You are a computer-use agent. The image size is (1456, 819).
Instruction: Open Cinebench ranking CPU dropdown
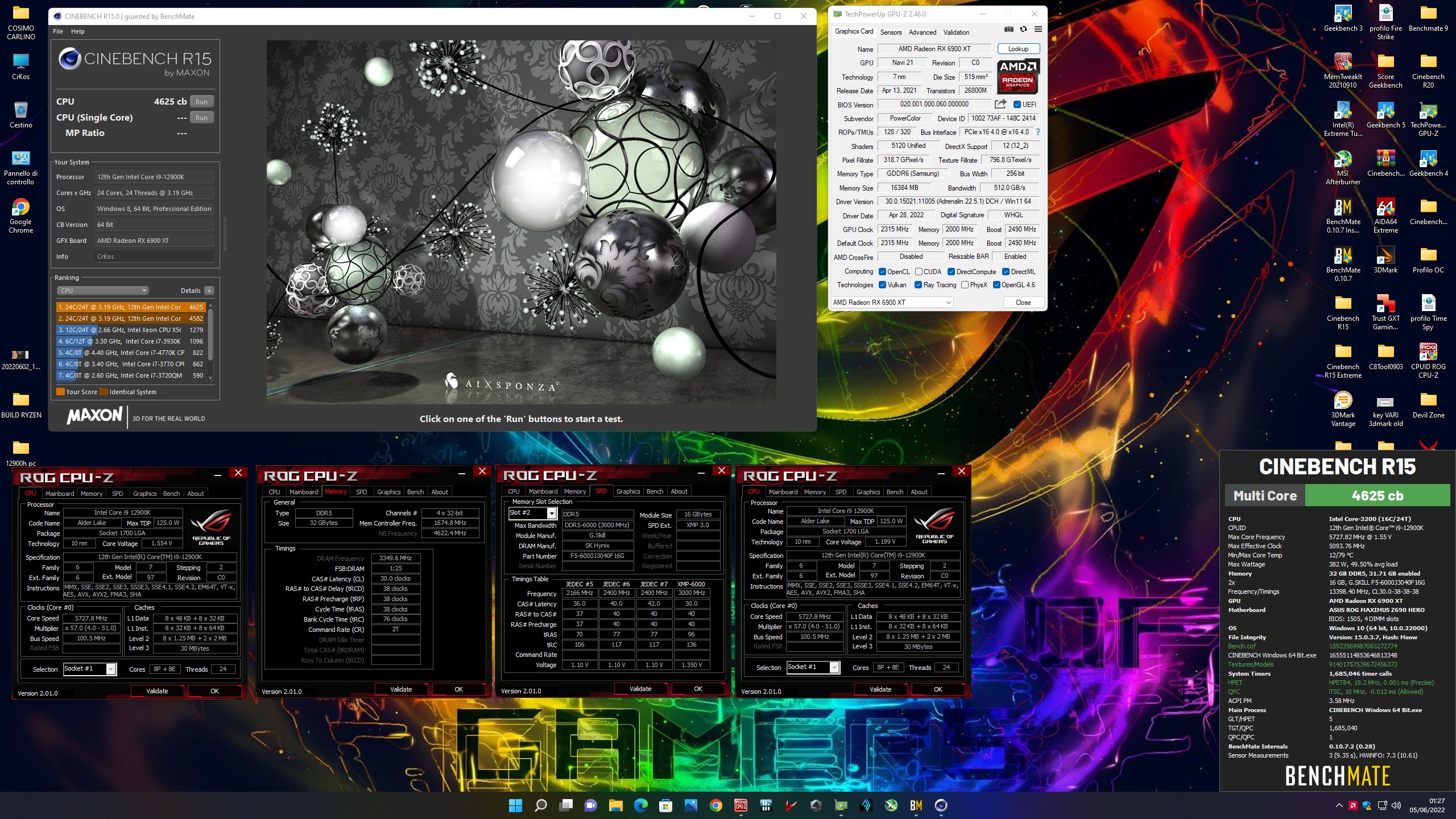[x=103, y=291]
